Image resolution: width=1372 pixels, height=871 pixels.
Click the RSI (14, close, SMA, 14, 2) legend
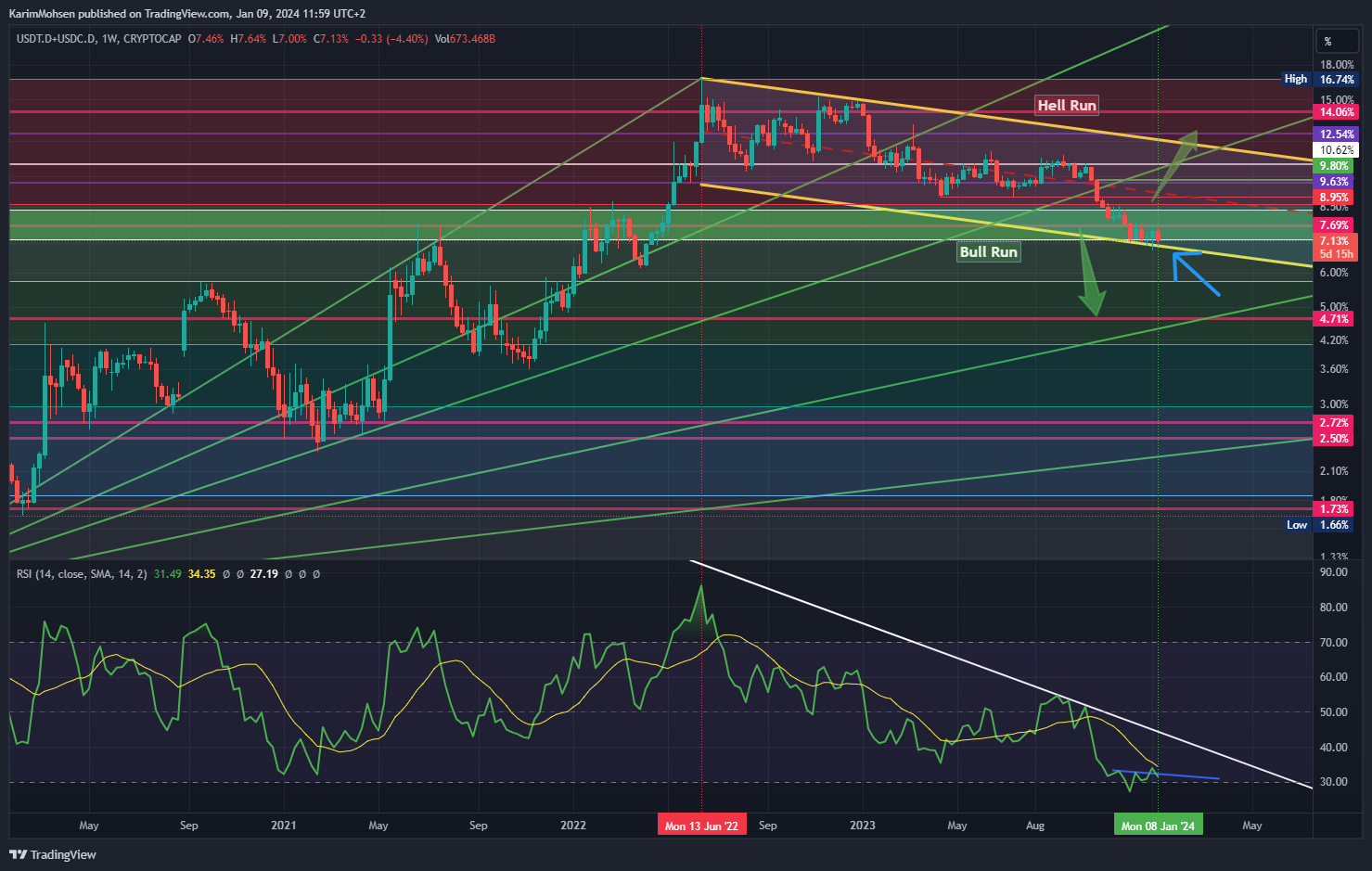click(82, 574)
